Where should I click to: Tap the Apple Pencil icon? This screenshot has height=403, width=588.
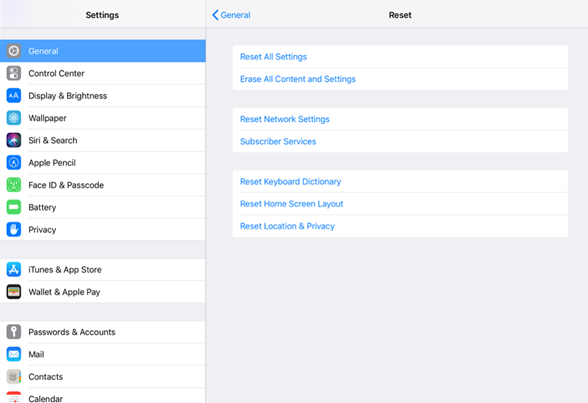pyautogui.click(x=14, y=163)
